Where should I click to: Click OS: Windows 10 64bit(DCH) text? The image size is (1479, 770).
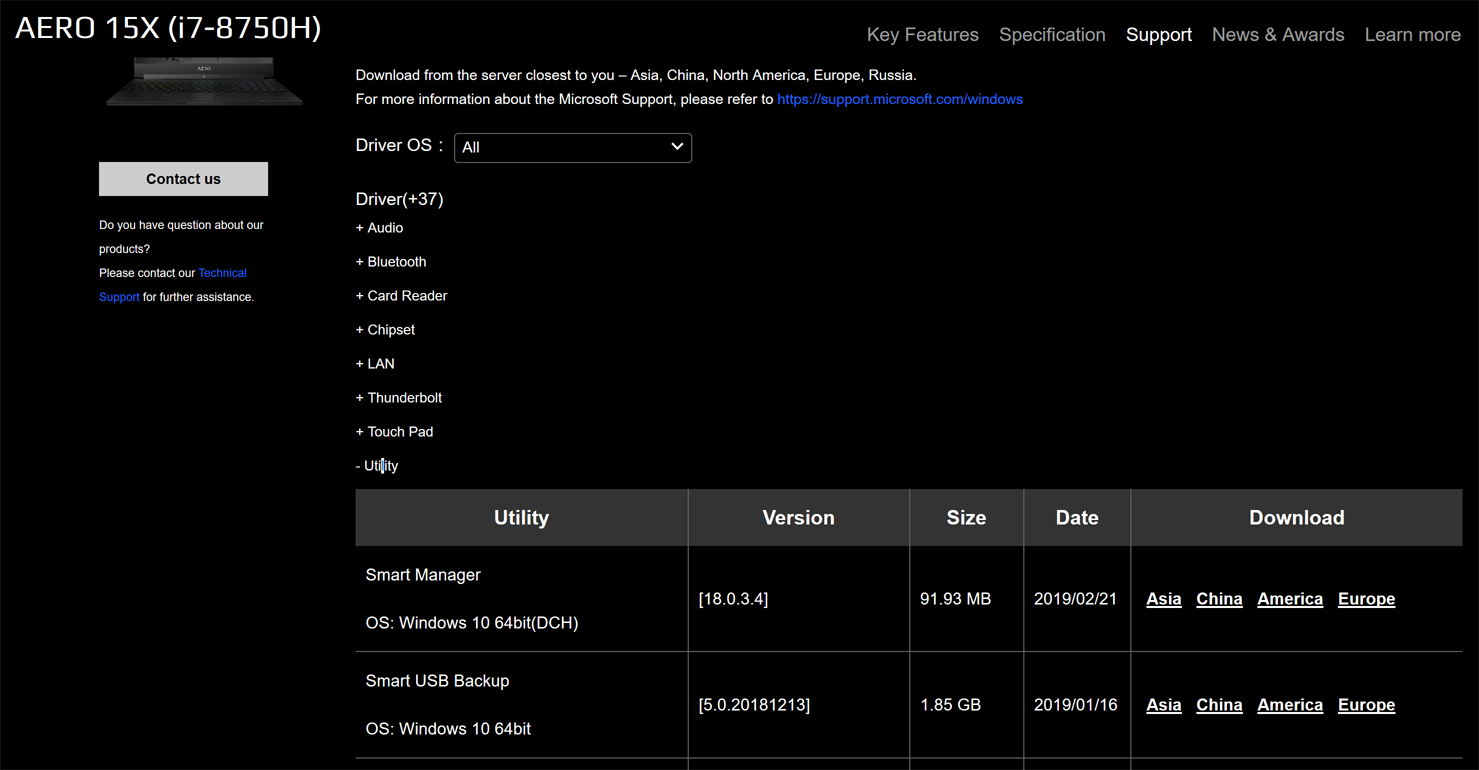tap(472, 623)
